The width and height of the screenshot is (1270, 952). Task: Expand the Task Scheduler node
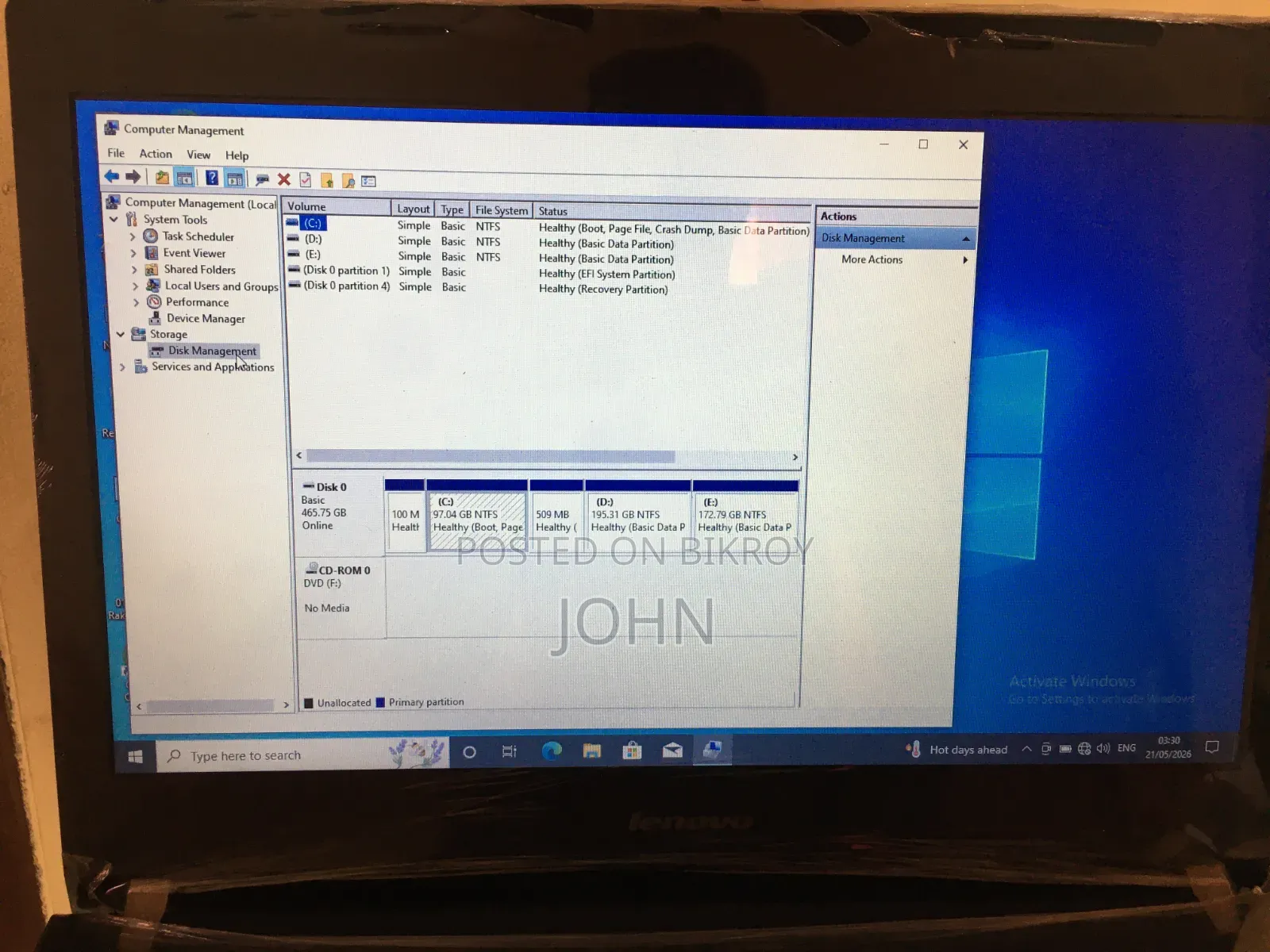pyautogui.click(x=133, y=236)
